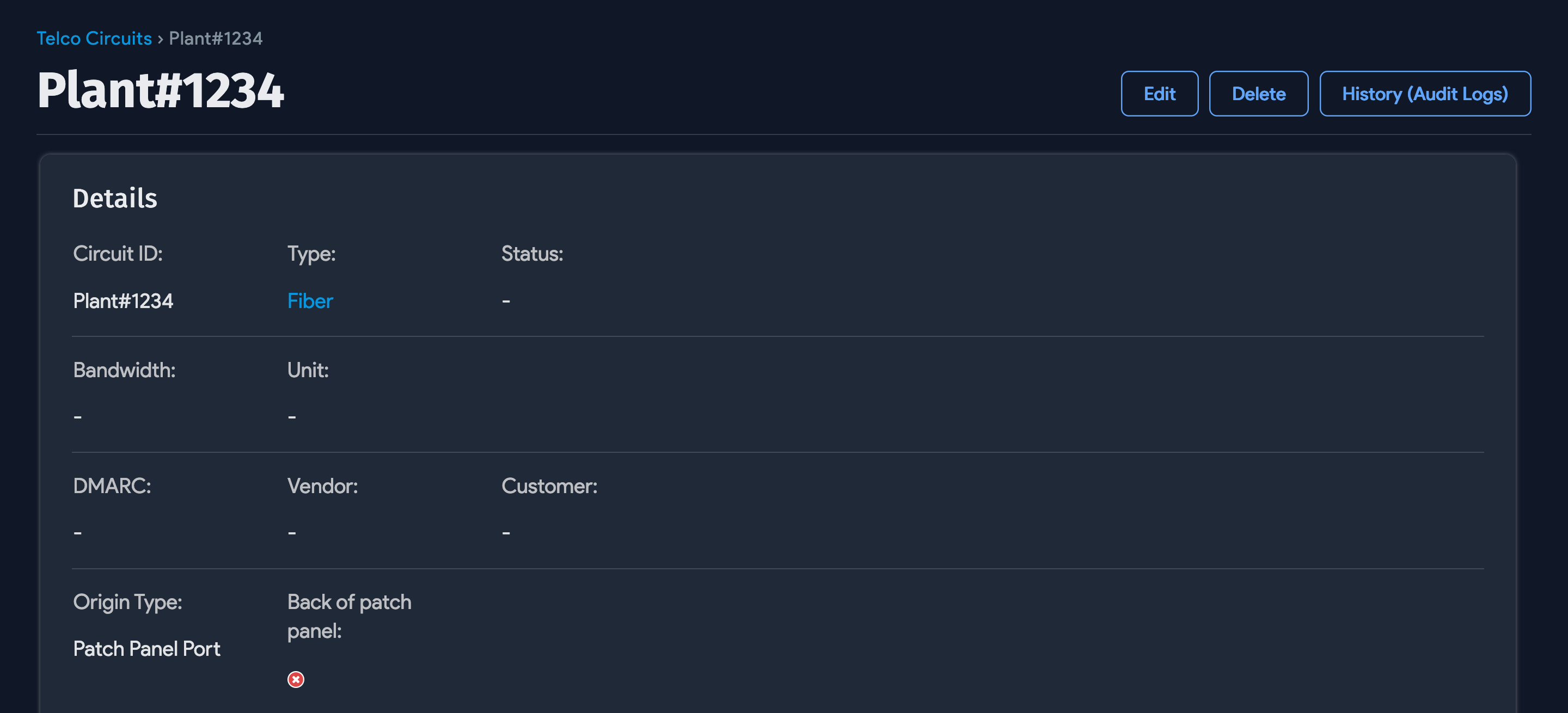Click the Details section heading
Image resolution: width=1568 pixels, height=713 pixels.
pyautogui.click(x=115, y=198)
